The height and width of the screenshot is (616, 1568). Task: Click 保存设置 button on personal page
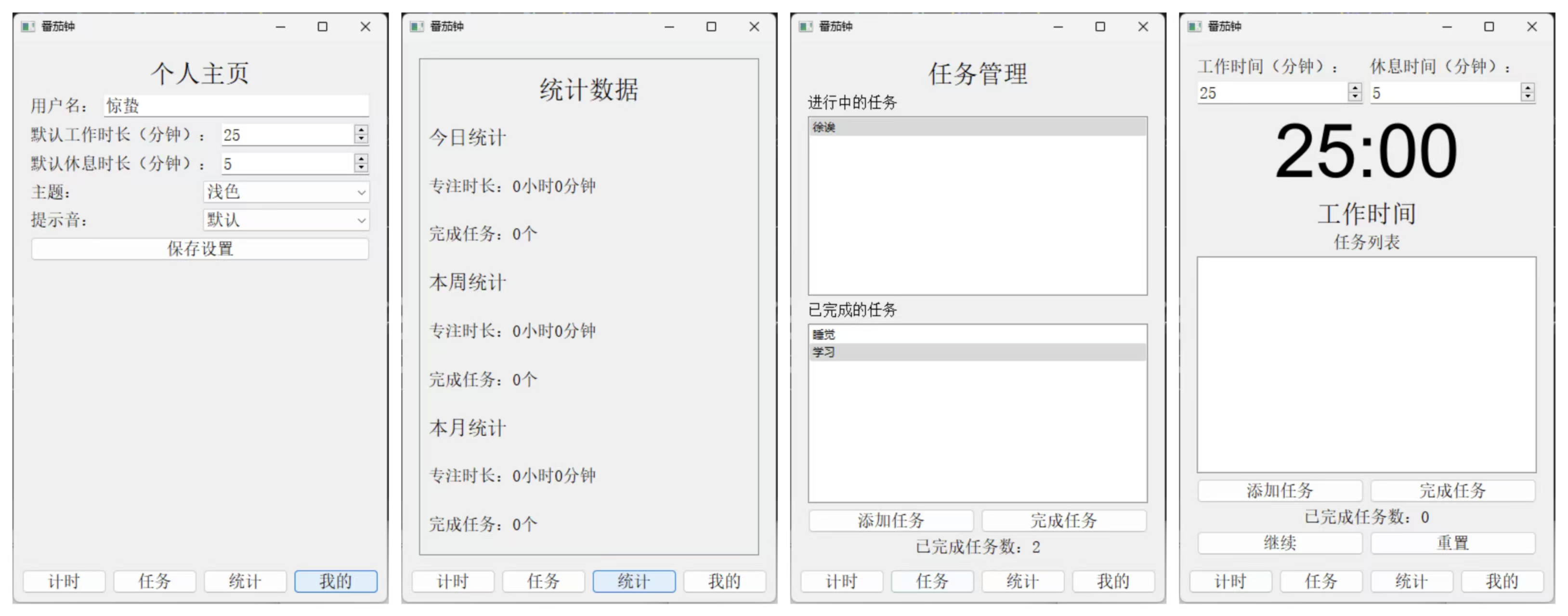[x=200, y=249]
